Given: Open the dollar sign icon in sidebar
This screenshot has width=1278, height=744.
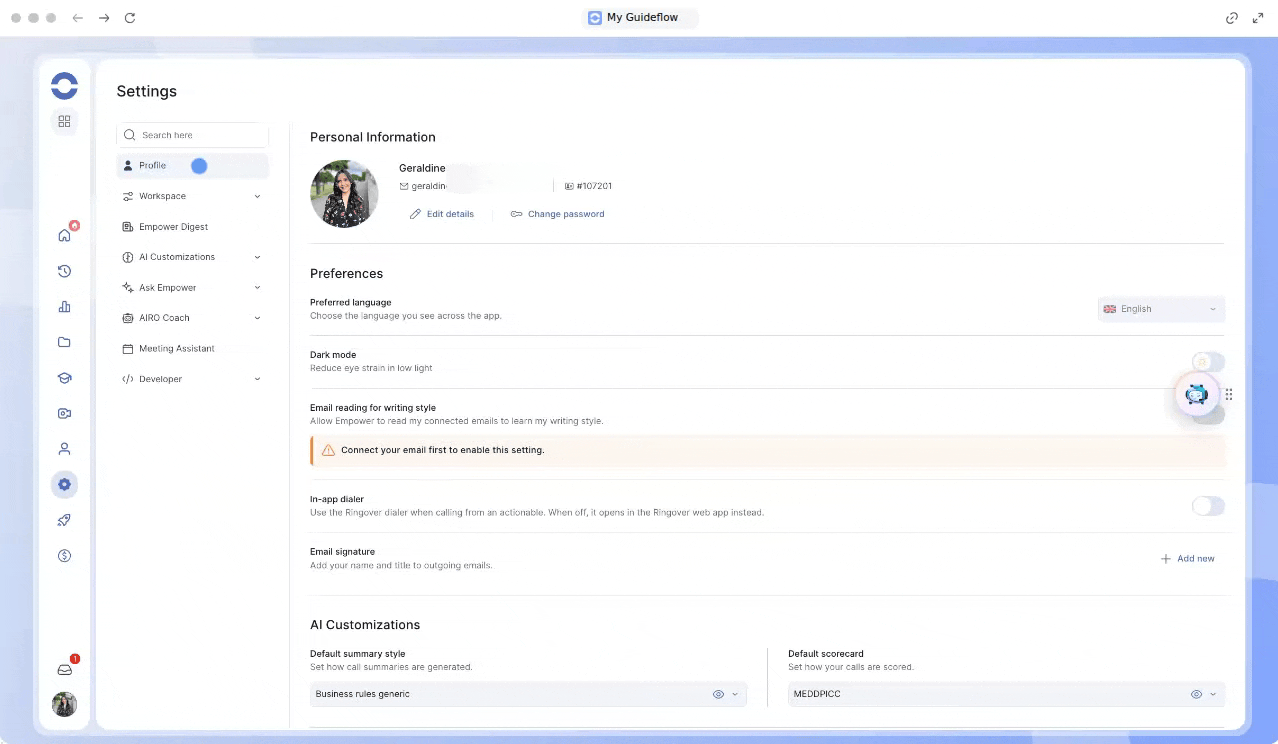Looking at the screenshot, I should (64, 556).
